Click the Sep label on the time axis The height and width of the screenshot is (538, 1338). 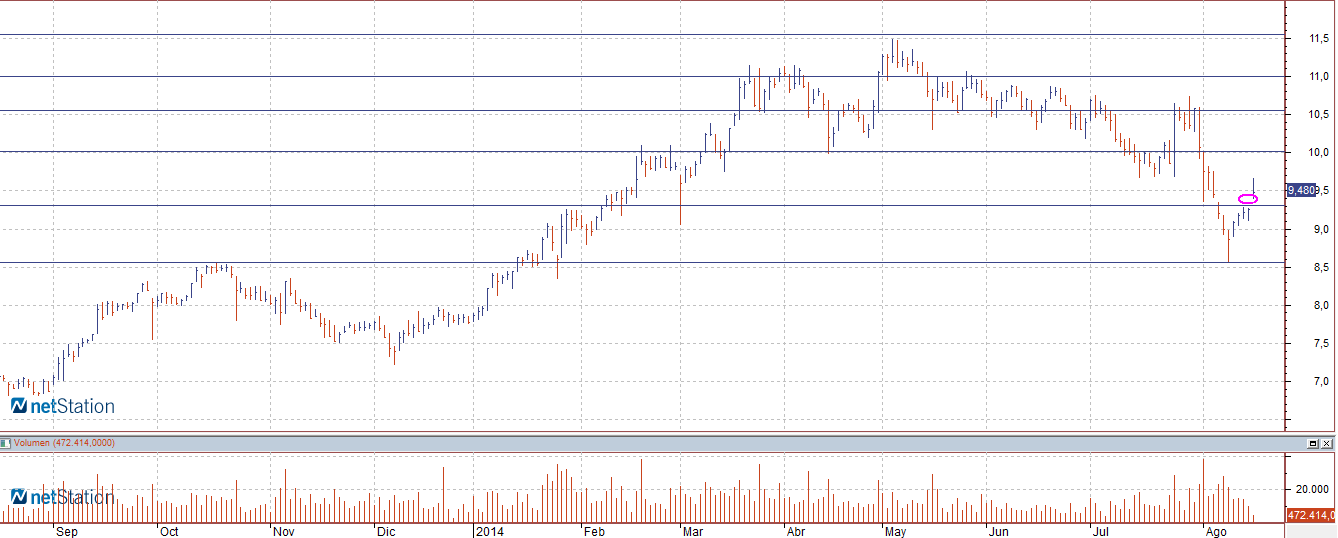click(x=67, y=532)
